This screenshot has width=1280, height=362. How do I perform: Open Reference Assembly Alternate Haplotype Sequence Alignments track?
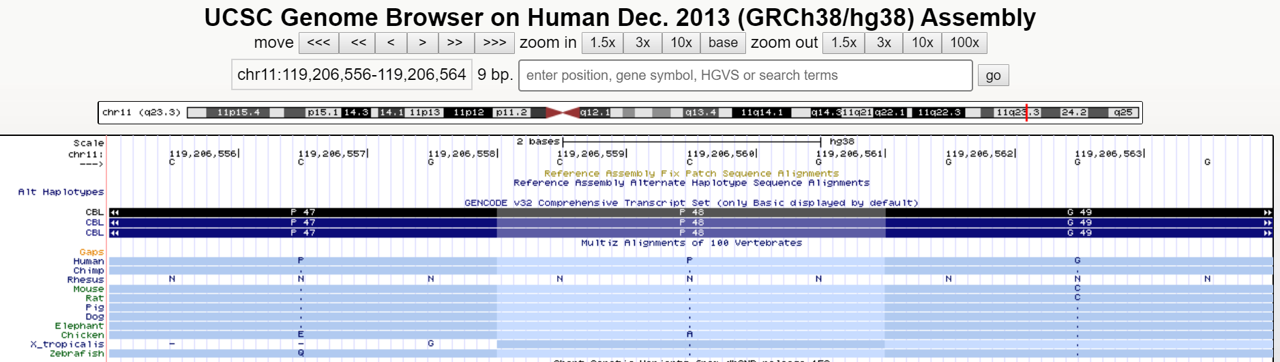(691, 182)
